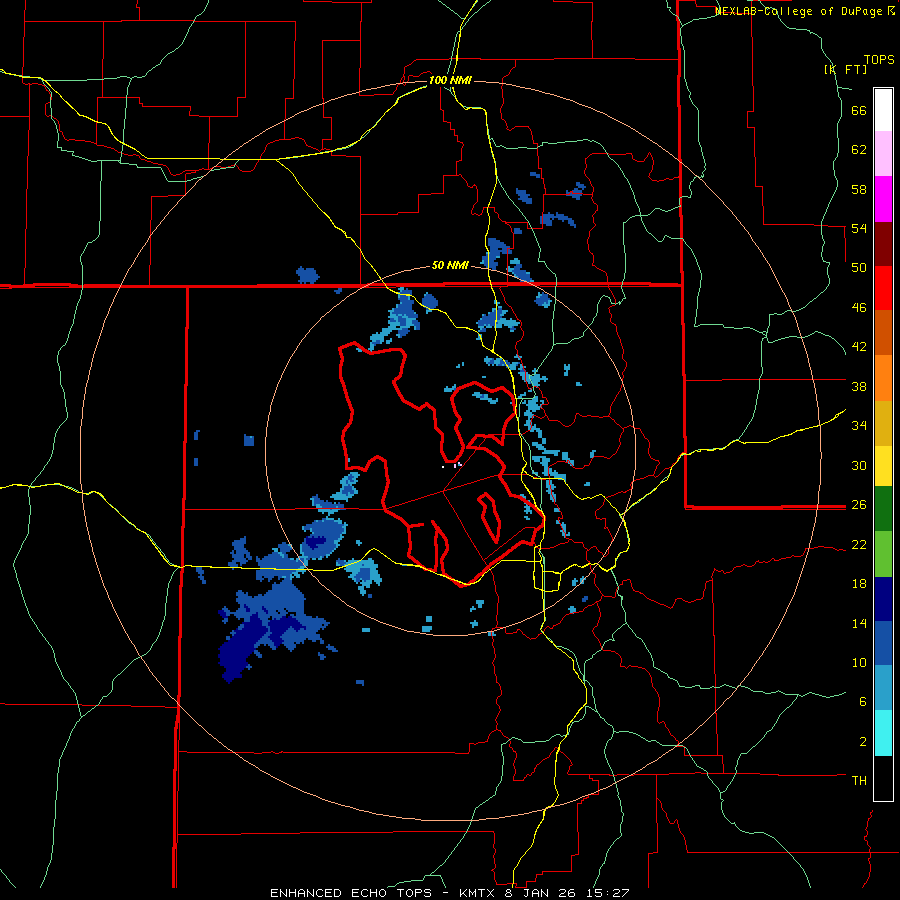The image size is (900, 900).
Task: Click the '100 NMI' range ring label
Action: (450, 80)
